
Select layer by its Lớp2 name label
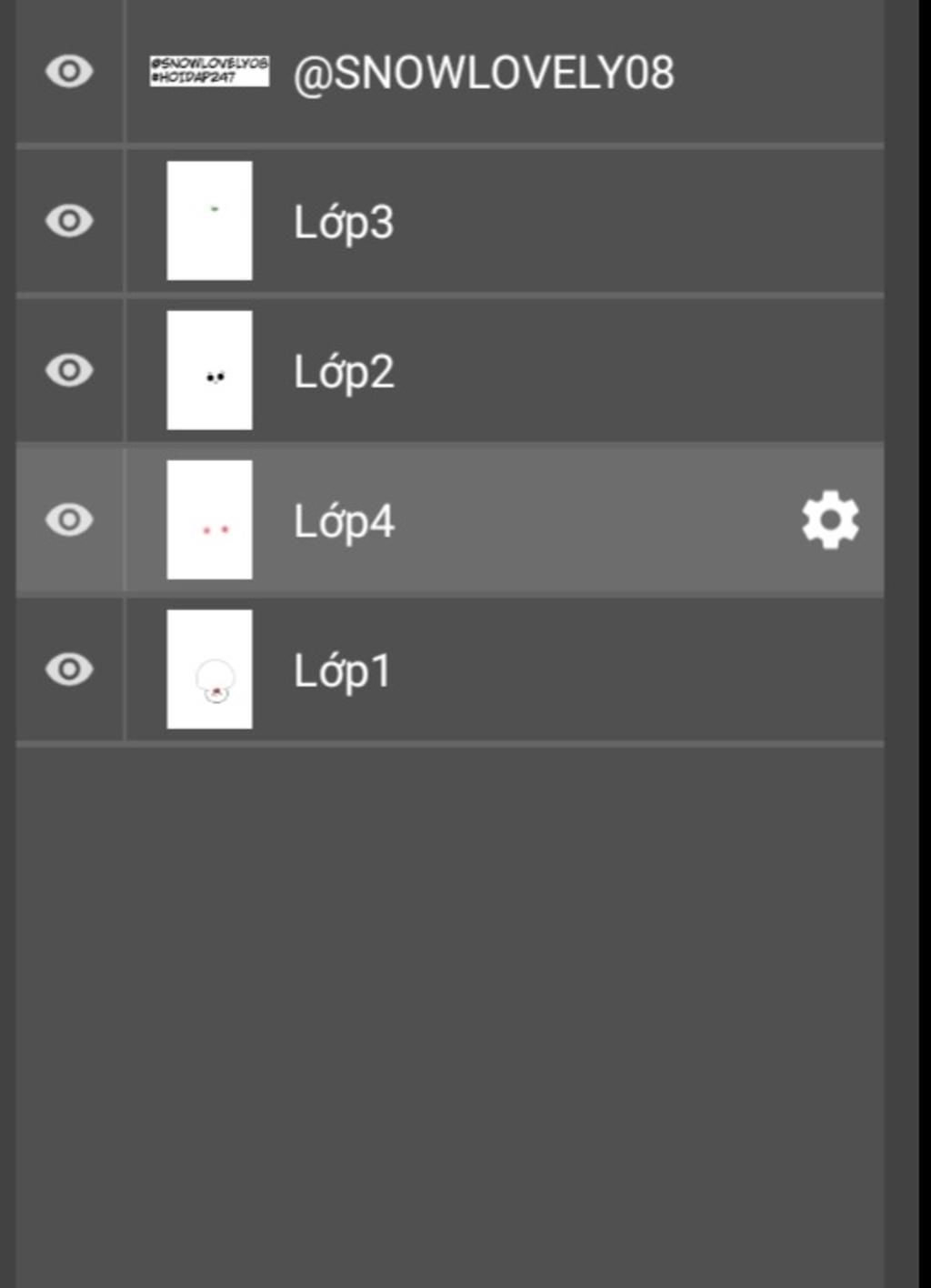(x=344, y=373)
